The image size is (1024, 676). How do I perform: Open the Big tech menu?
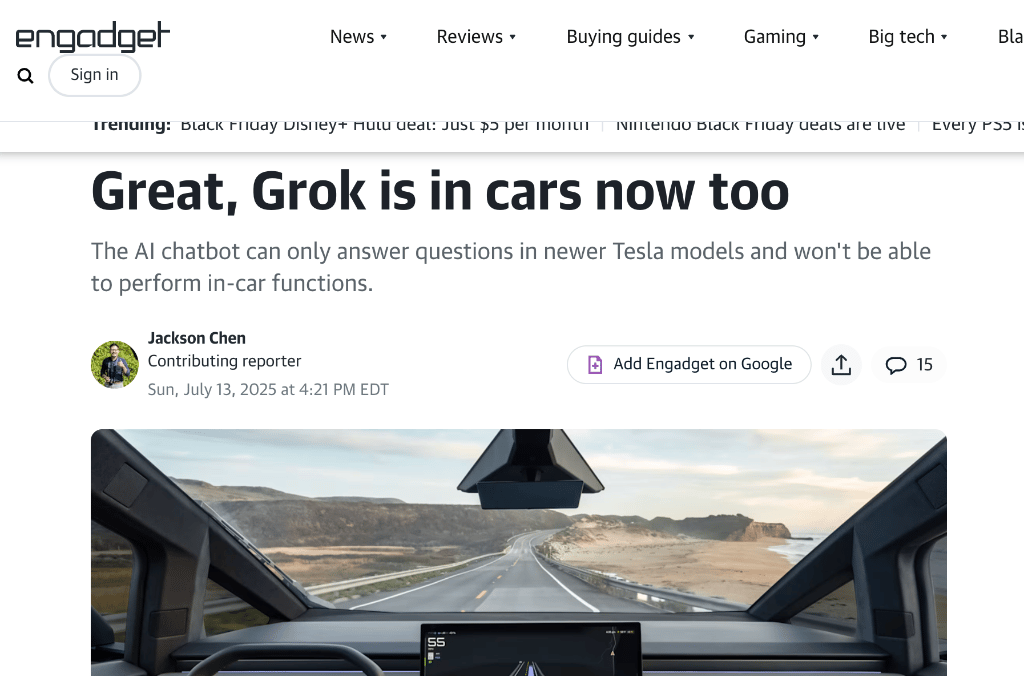(908, 37)
